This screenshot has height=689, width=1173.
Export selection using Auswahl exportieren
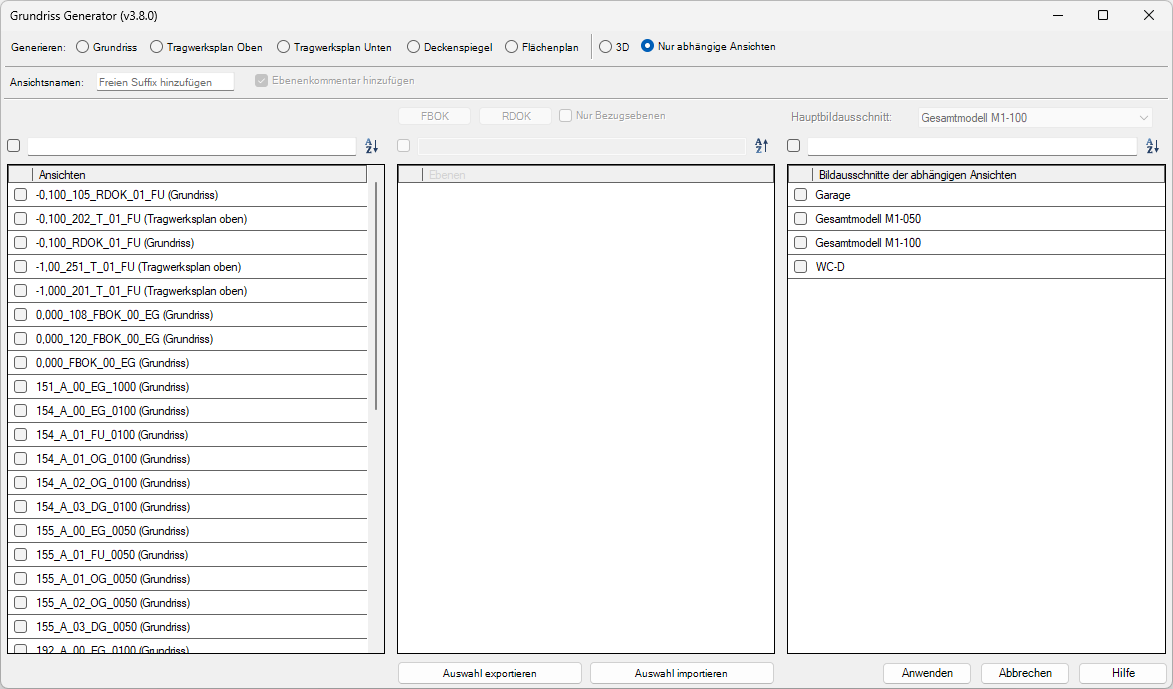tap(489, 672)
